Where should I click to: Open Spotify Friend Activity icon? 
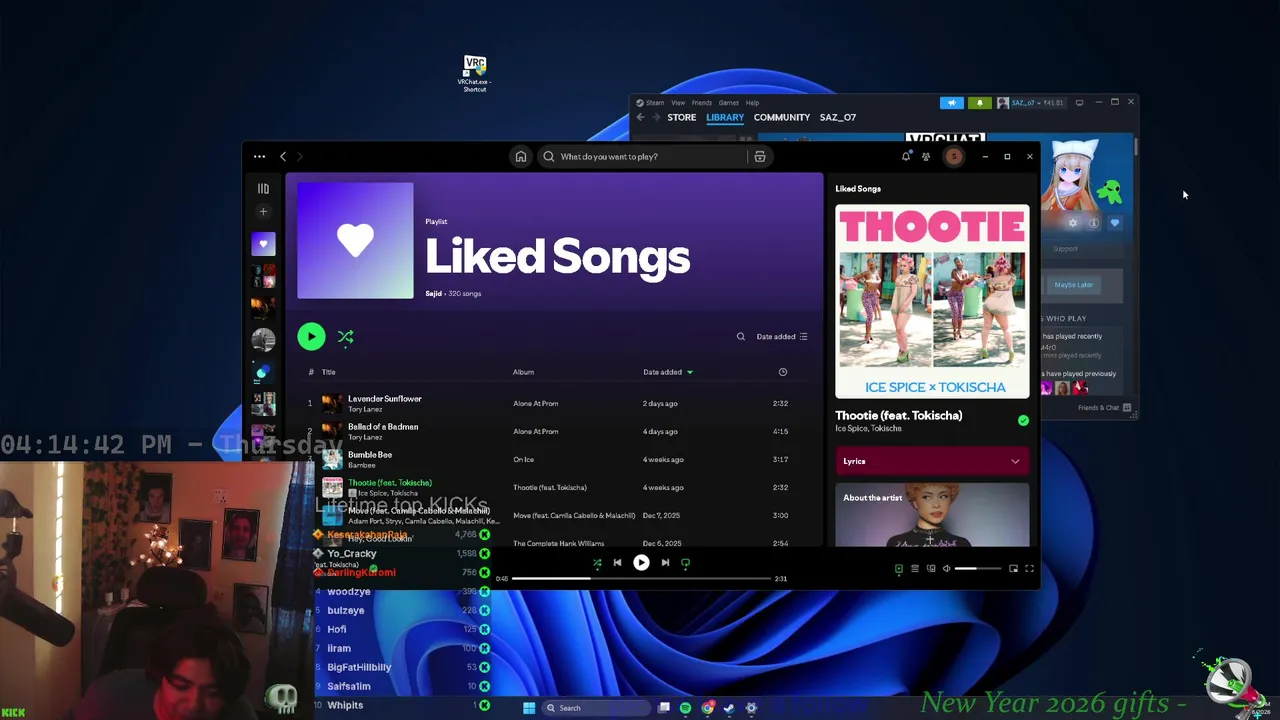[926, 156]
